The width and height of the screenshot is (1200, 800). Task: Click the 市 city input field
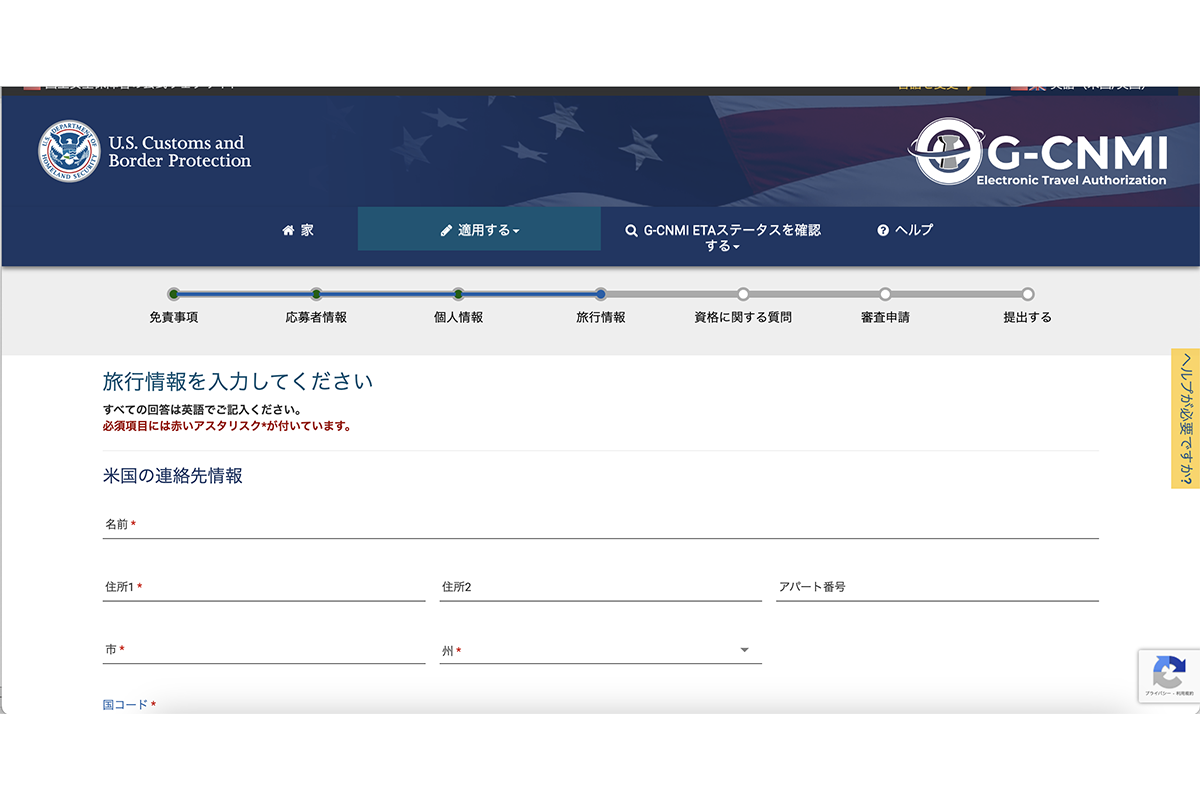click(264, 651)
